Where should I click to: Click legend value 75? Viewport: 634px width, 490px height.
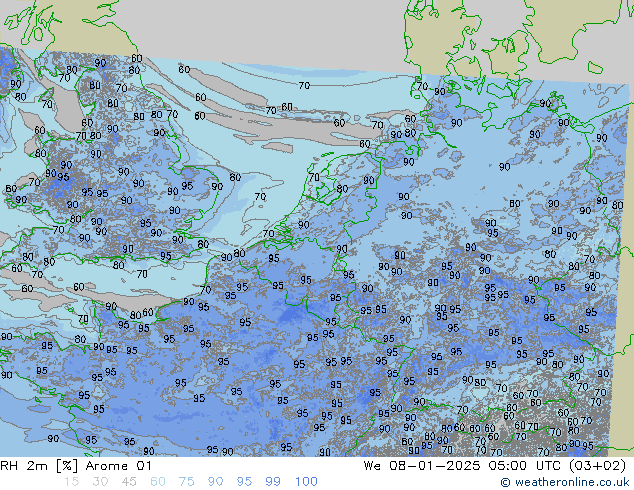coord(186,482)
